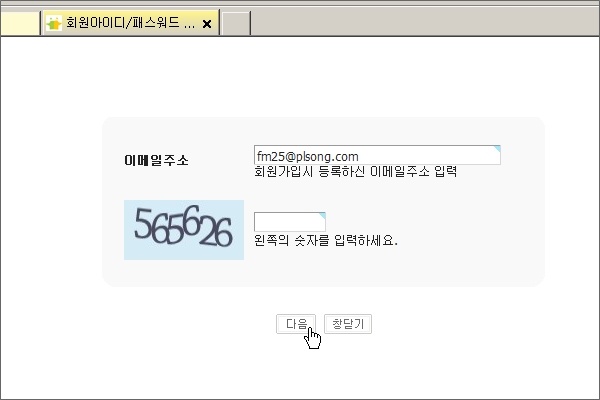Screen dimensions: 600x400
Task: Click the blank white page area below the buttons
Action: 300,367
